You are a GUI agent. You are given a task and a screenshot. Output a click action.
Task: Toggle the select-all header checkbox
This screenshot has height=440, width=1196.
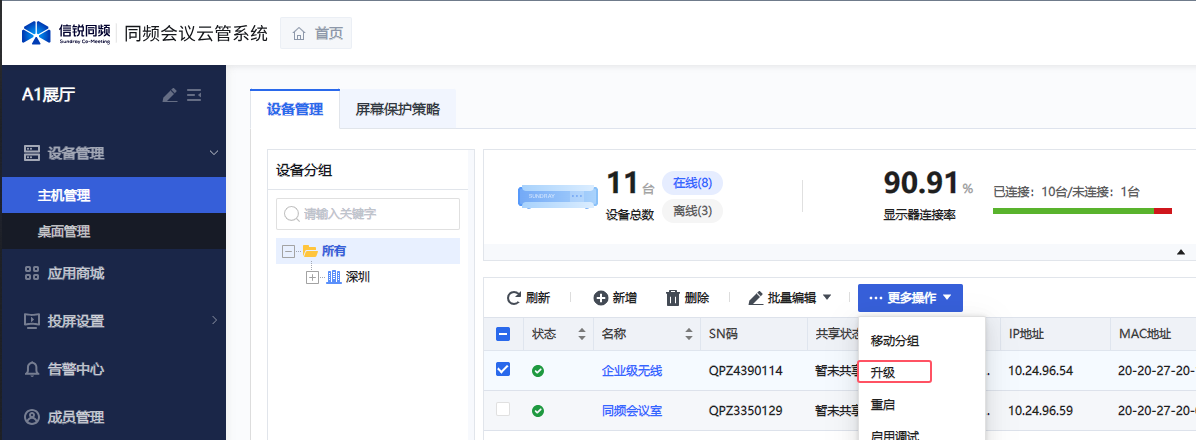point(503,334)
